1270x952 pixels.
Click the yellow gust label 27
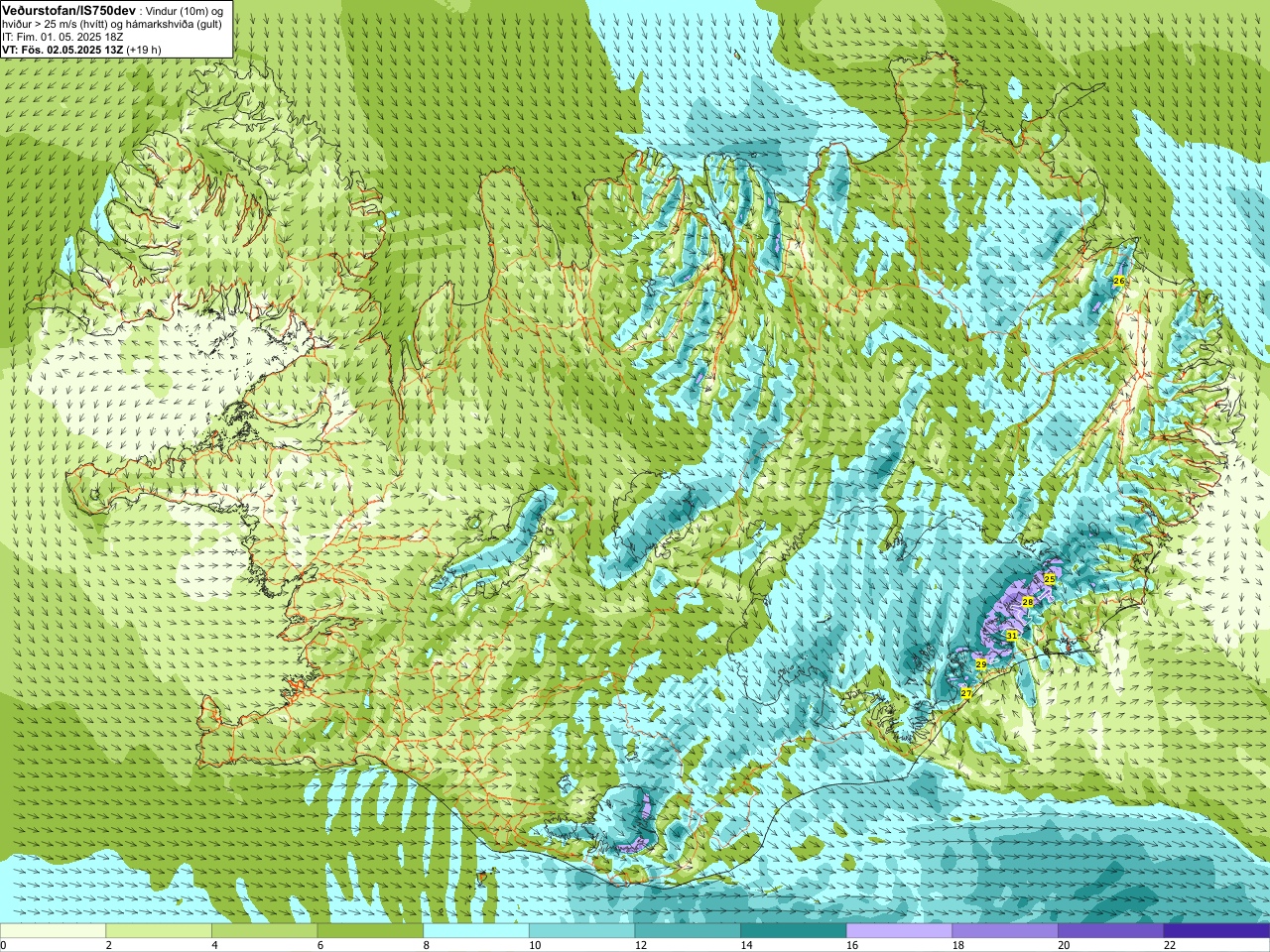[966, 693]
